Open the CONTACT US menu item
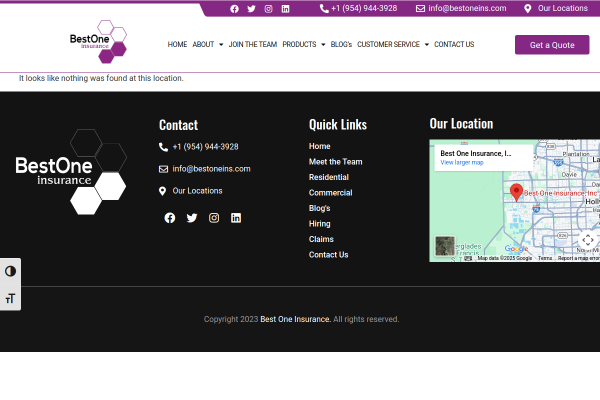The width and height of the screenshot is (600, 400). [454, 45]
